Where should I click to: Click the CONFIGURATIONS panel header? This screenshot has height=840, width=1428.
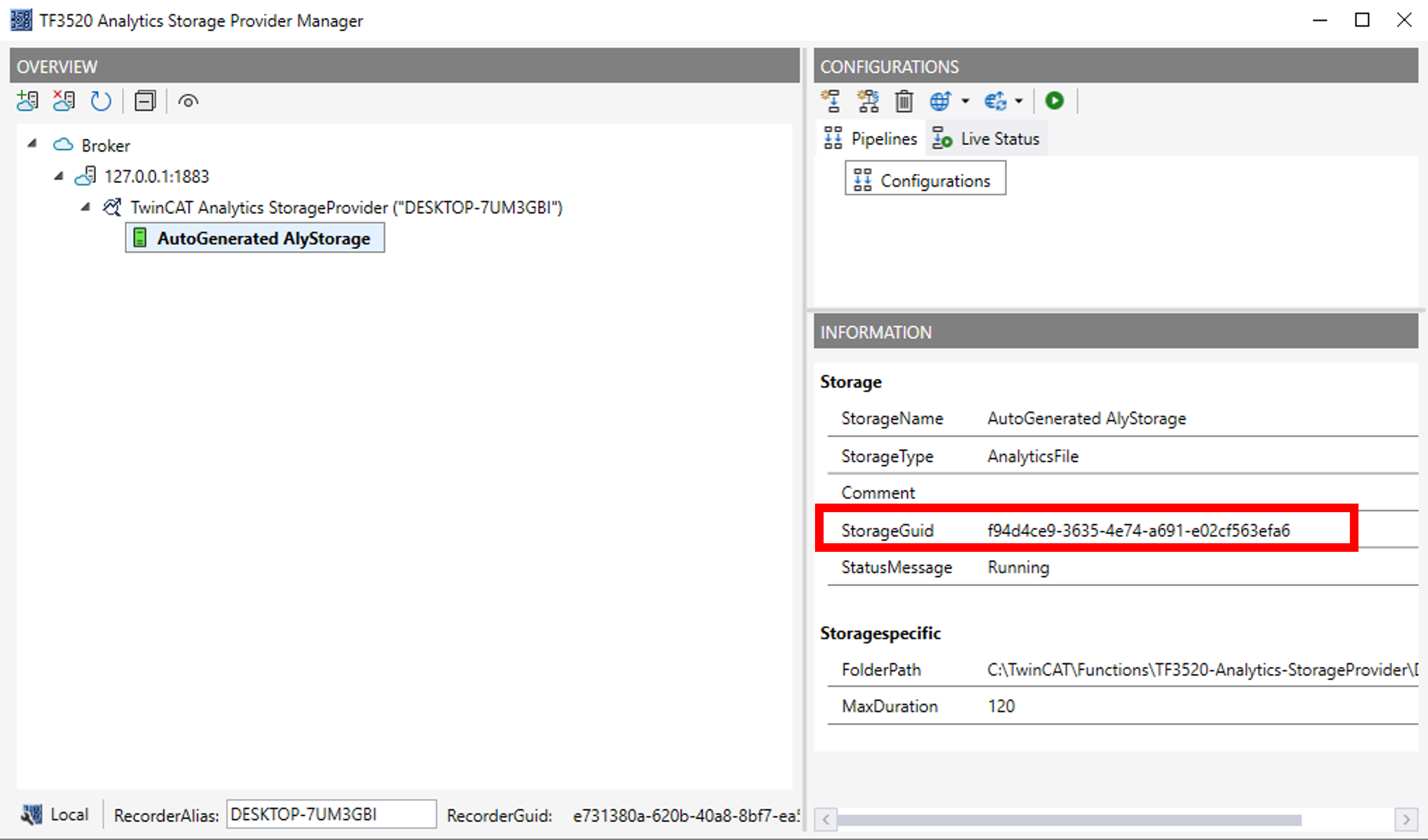click(x=1116, y=66)
